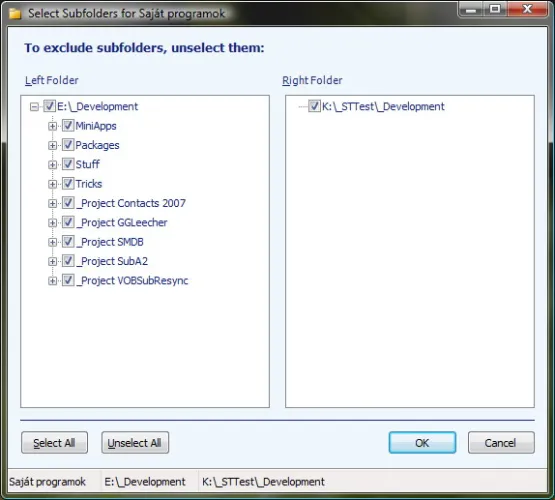Click the Left Folder label

pos(52,80)
